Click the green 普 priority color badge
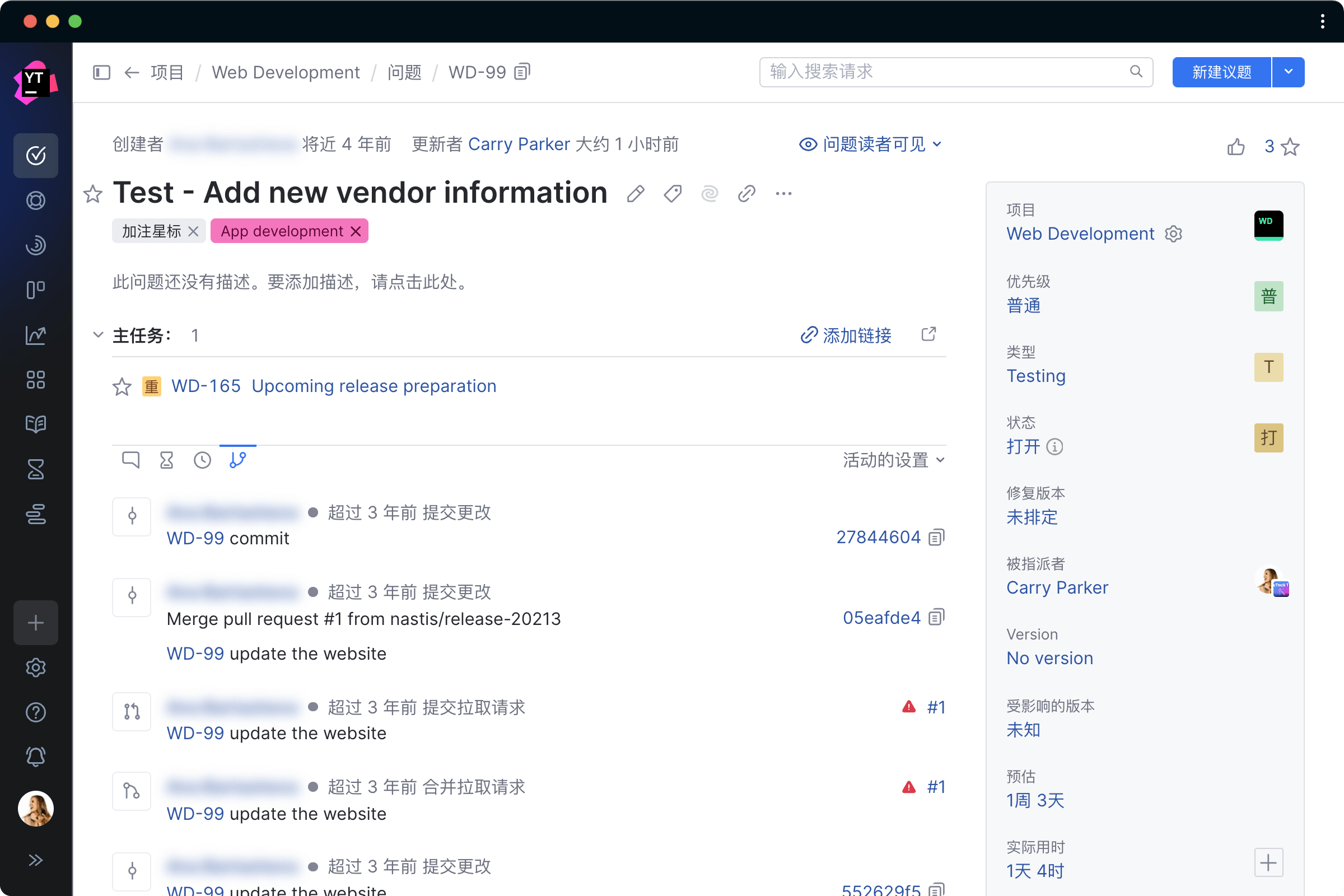This screenshot has width=1344, height=896. point(1268,296)
